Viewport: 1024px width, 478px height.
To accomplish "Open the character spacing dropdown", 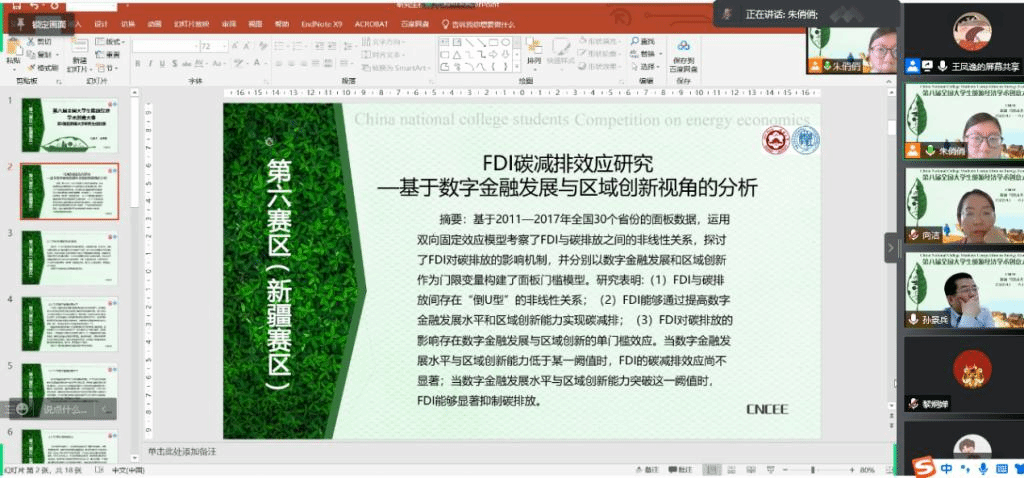I will 201,64.
